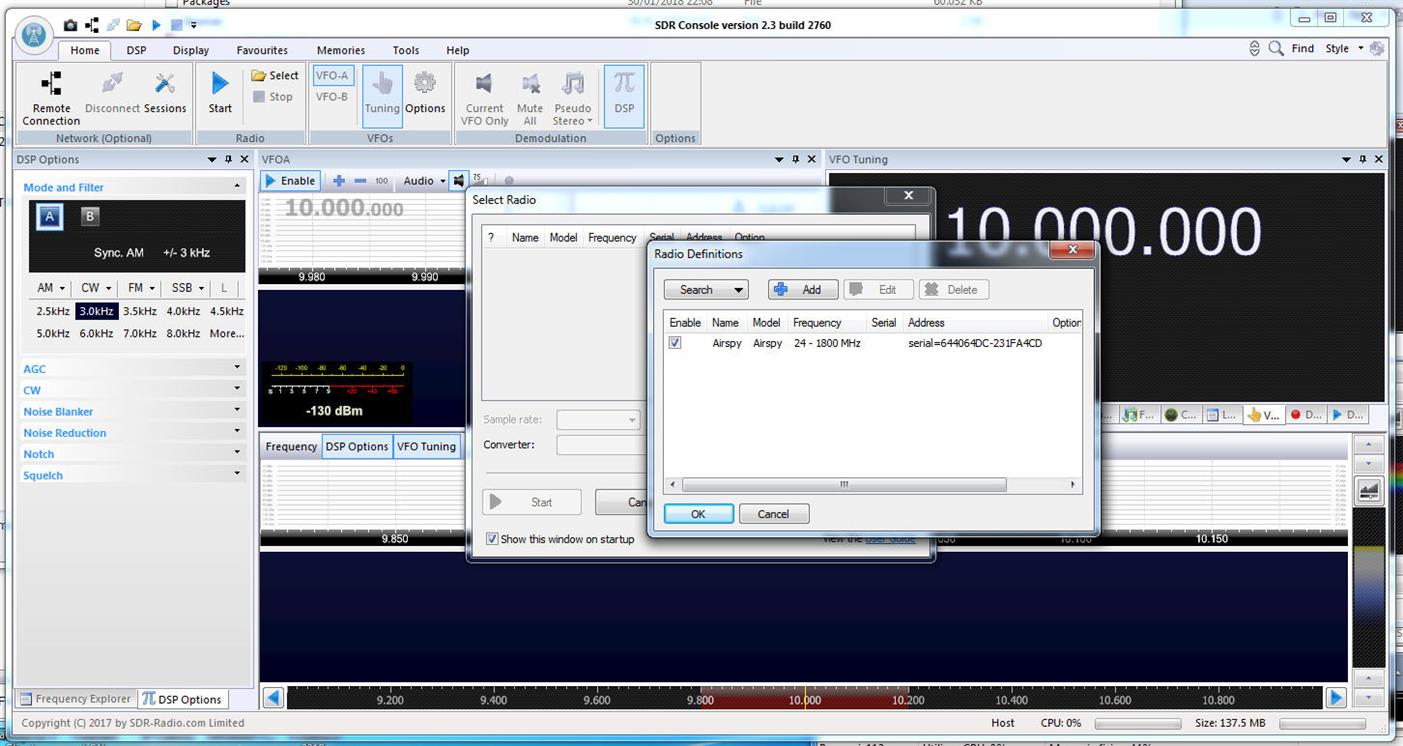Image resolution: width=1403 pixels, height=746 pixels.
Task: Close the DSP Options panel
Action: 245,159
